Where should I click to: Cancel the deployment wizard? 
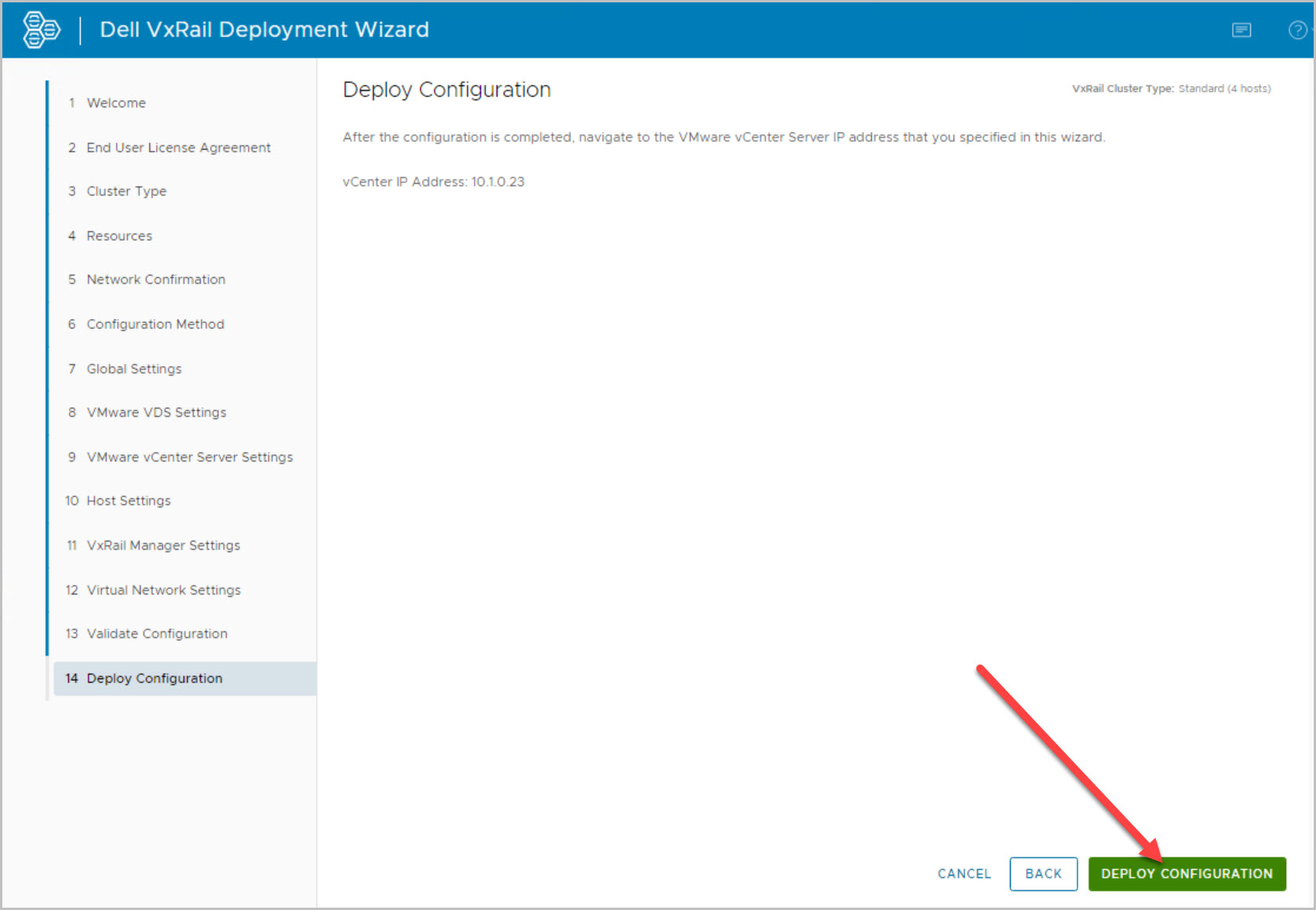click(964, 873)
